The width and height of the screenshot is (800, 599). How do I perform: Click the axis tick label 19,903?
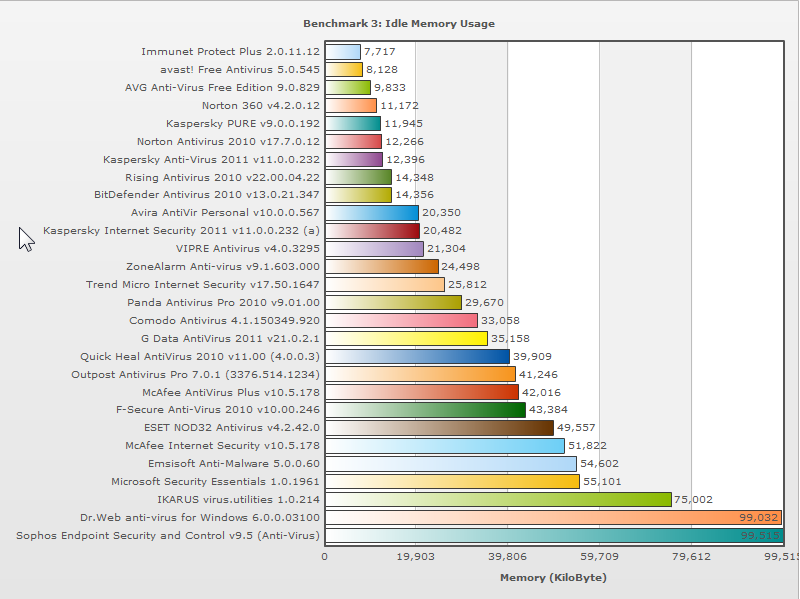(415, 556)
